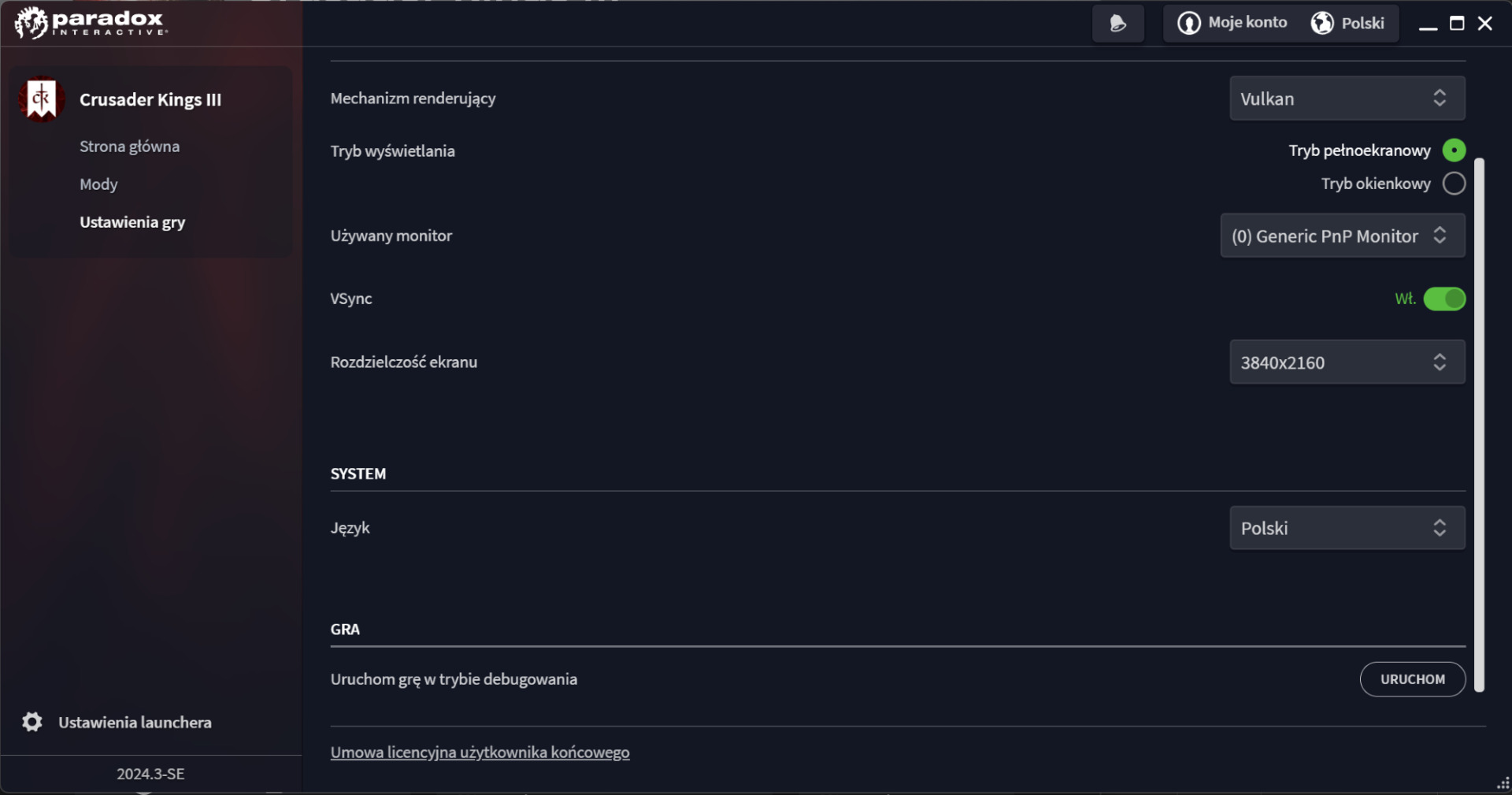This screenshot has width=1512, height=795.
Task: Open the Rozdzielczość ekranu 3840x2160 dropdown
Action: point(1347,362)
